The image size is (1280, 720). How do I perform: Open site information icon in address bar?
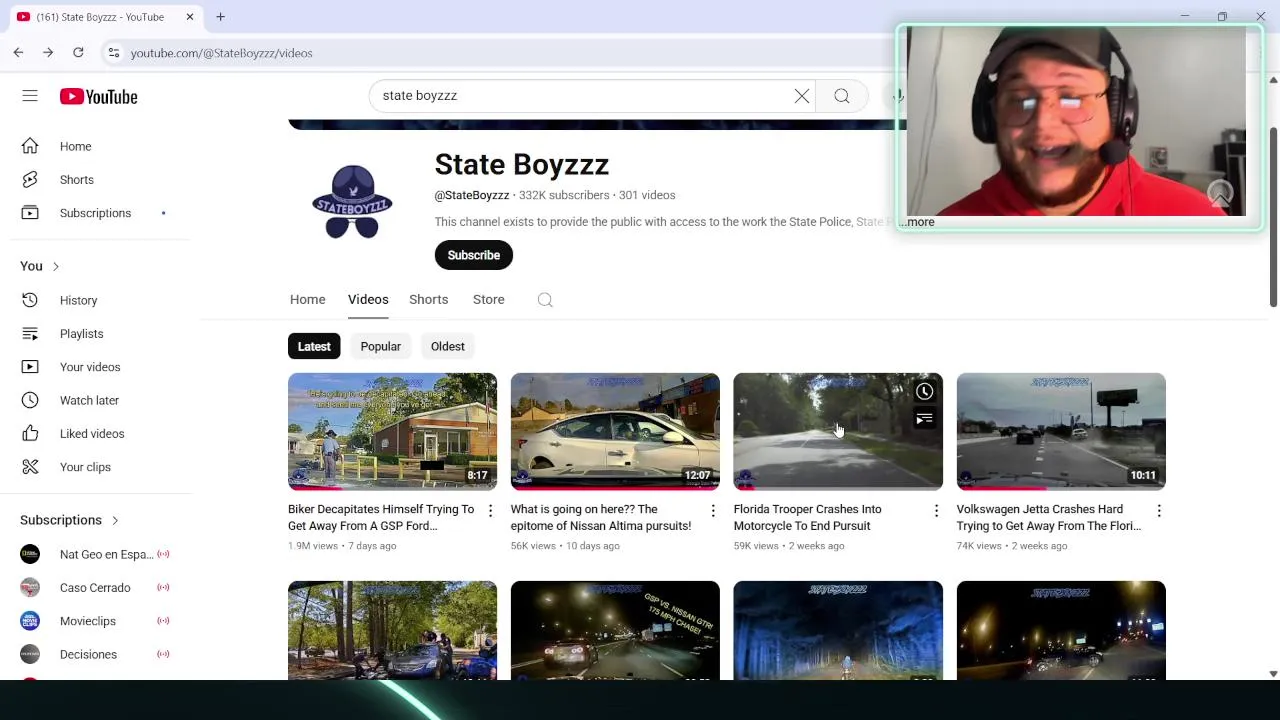(114, 53)
